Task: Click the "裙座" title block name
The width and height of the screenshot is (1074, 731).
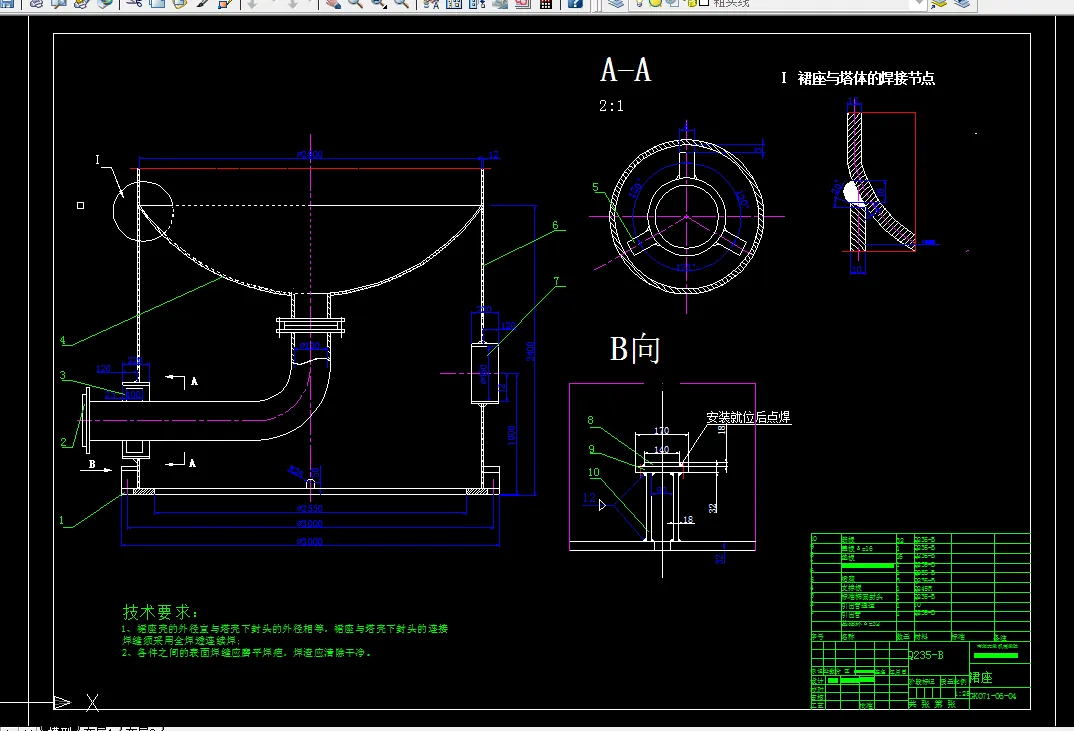Action: (981, 678)
